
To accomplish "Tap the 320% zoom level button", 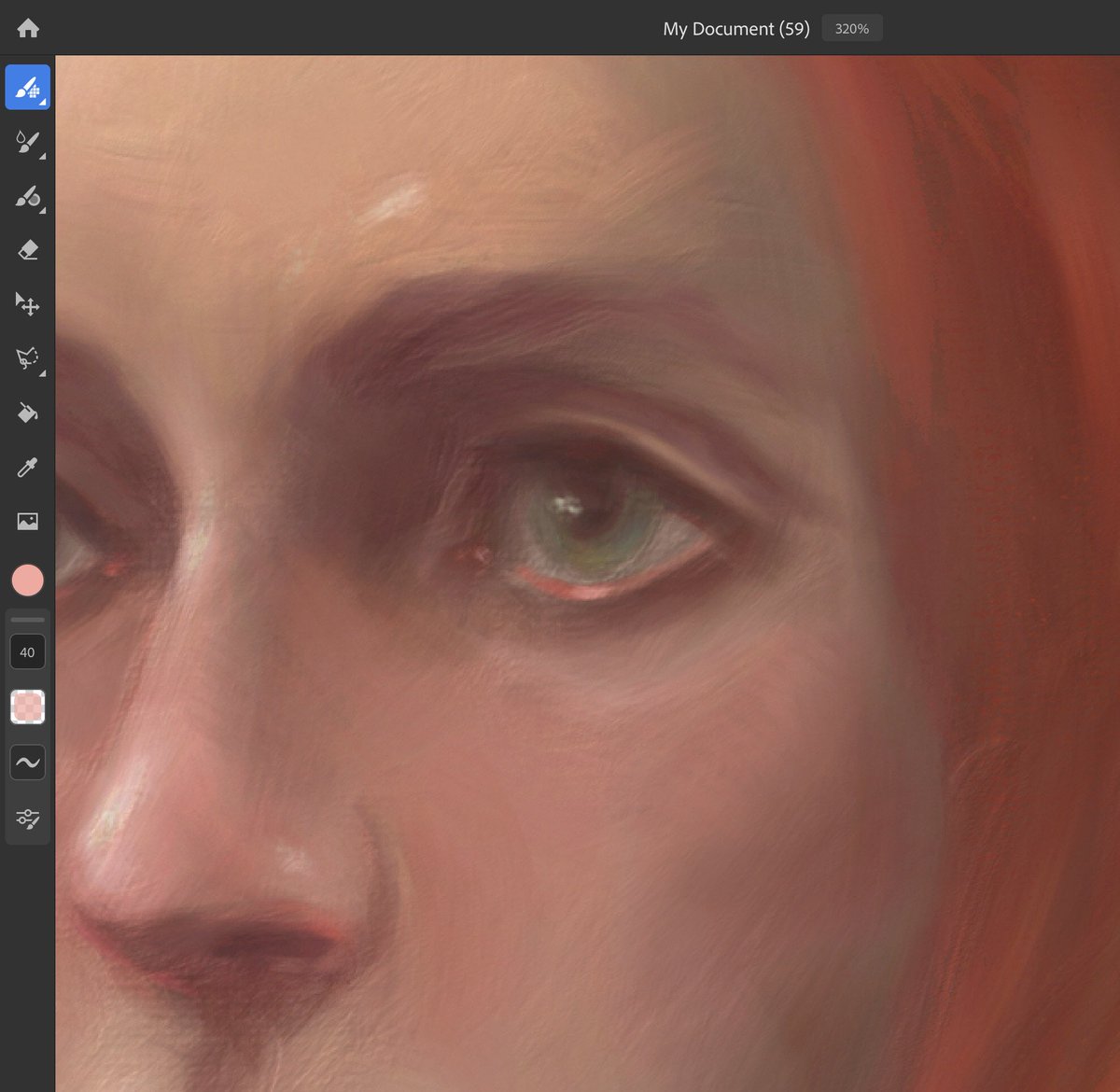I will pyautogui.click(x=850, y=28).
